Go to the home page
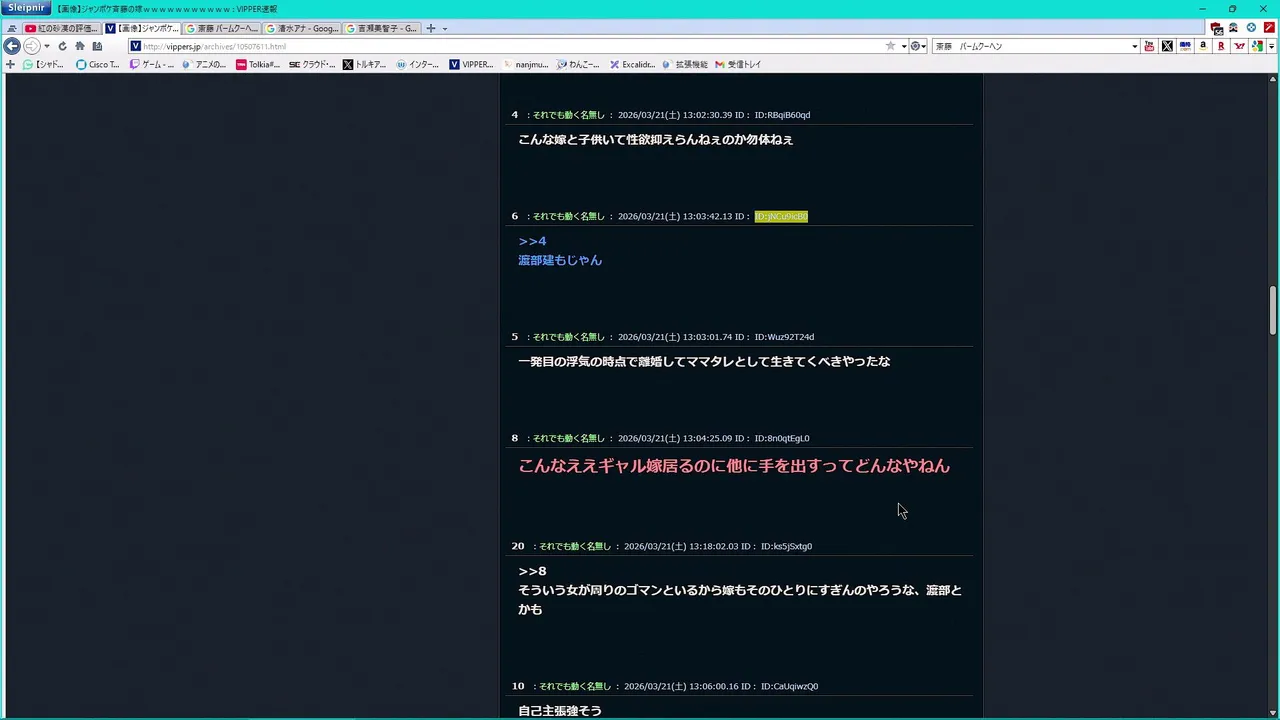The height and width of the screenshot is (720, 1280). click(80, 46)
